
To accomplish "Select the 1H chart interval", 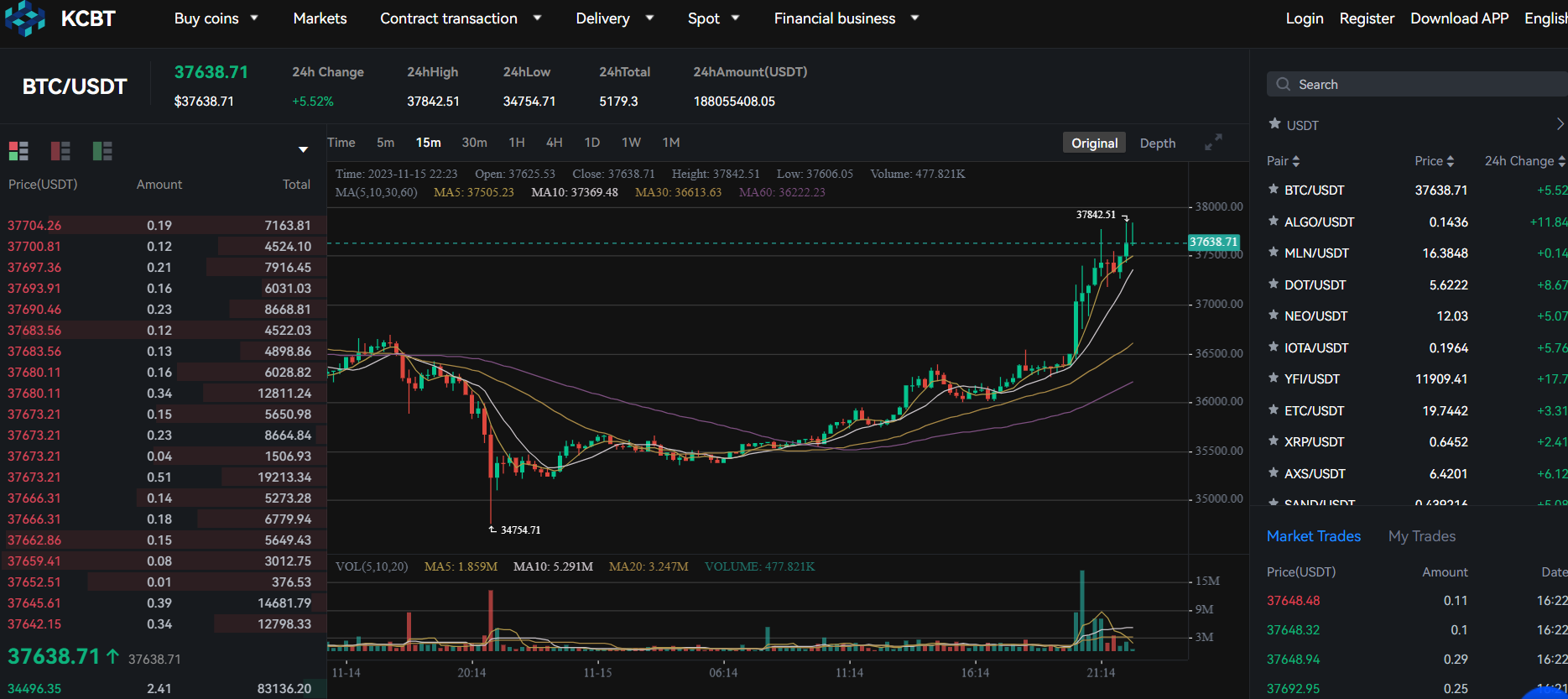I will (x=517, y=143).
